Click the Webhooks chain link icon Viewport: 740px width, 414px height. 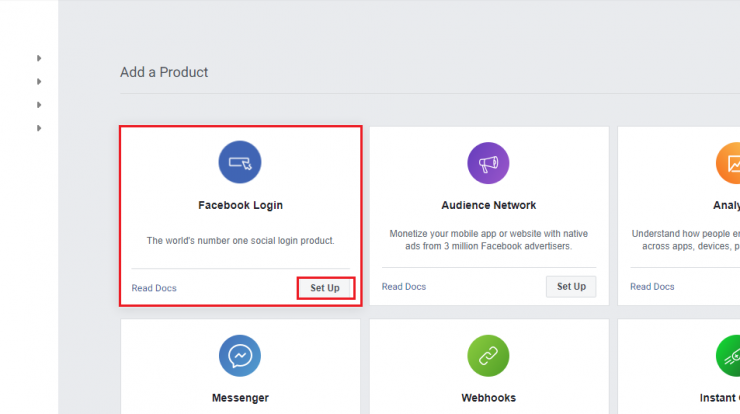(488, 355)
